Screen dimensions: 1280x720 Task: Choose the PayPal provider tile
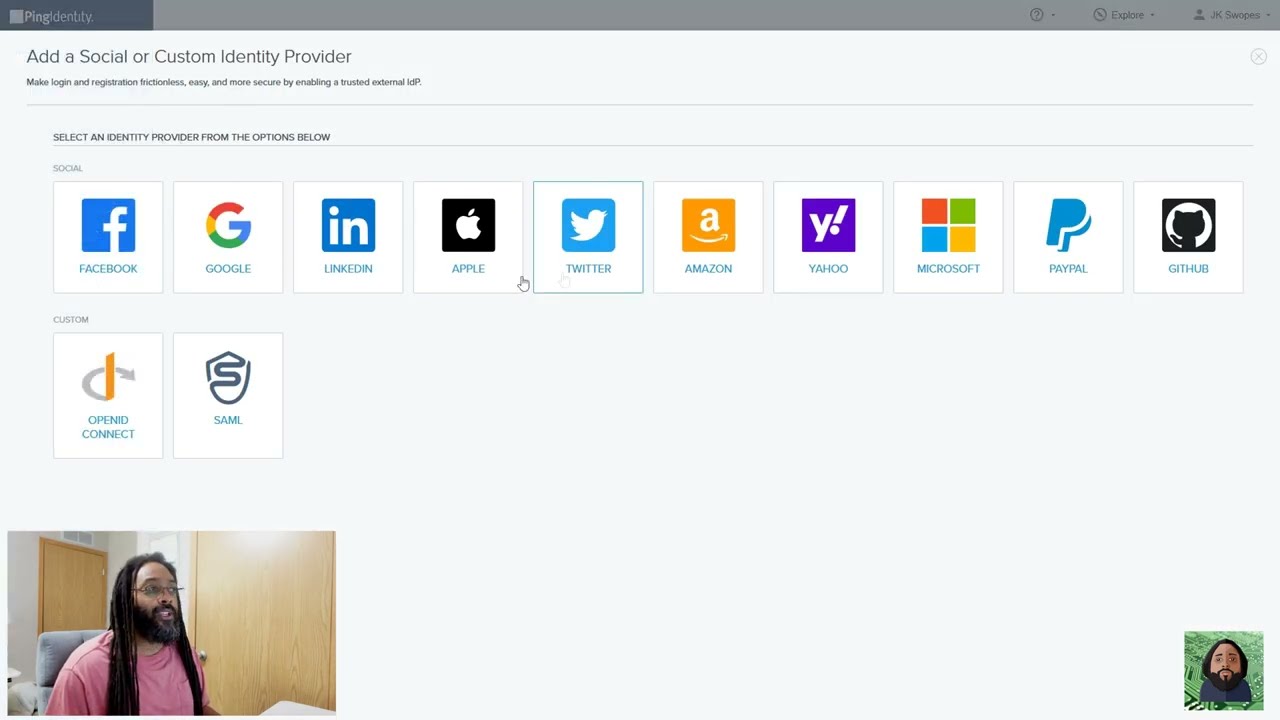(x=1068, y=237)
